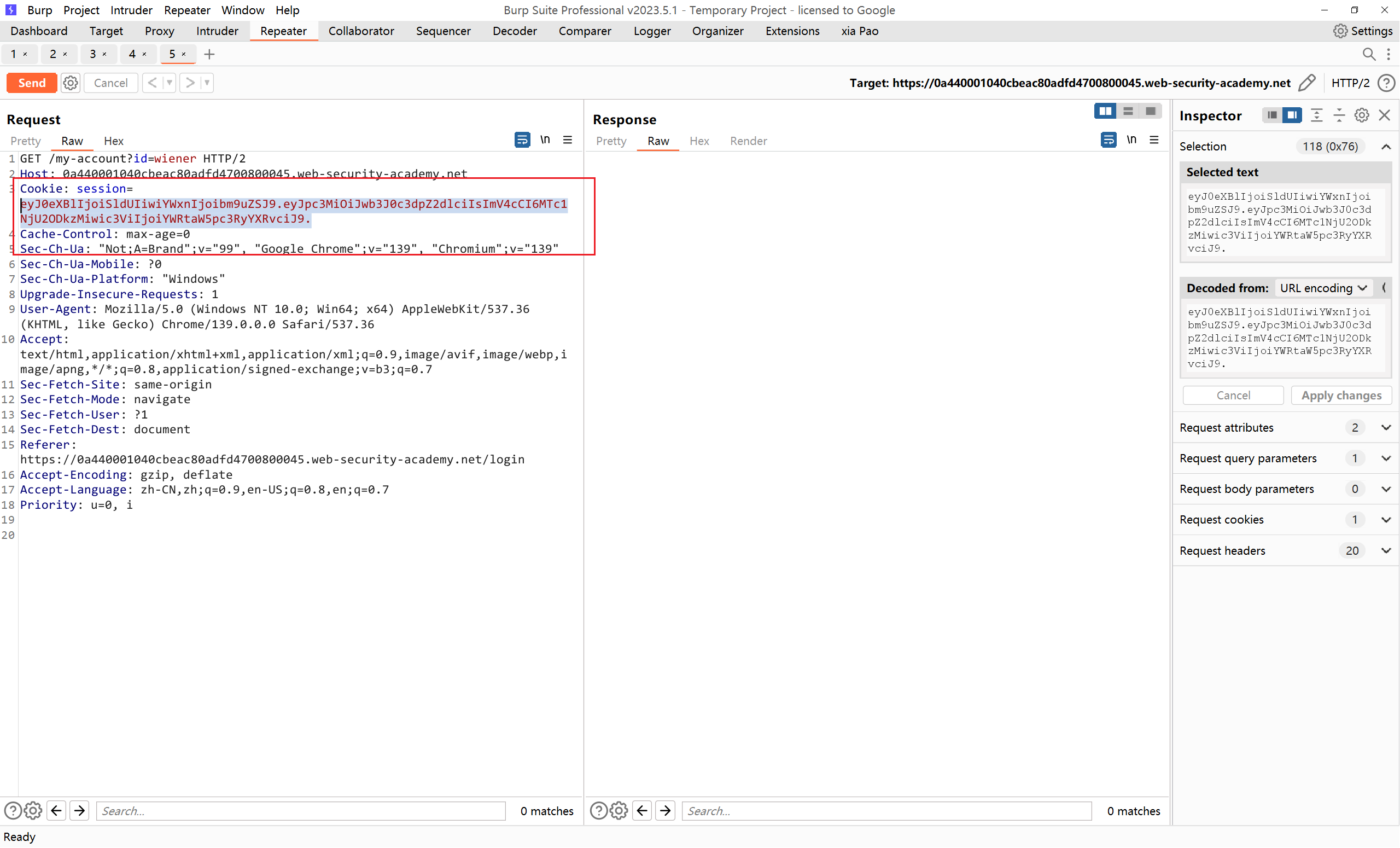Expand Request cookies section
This screenshot has height=848, width=1400.
(1386, 520)
